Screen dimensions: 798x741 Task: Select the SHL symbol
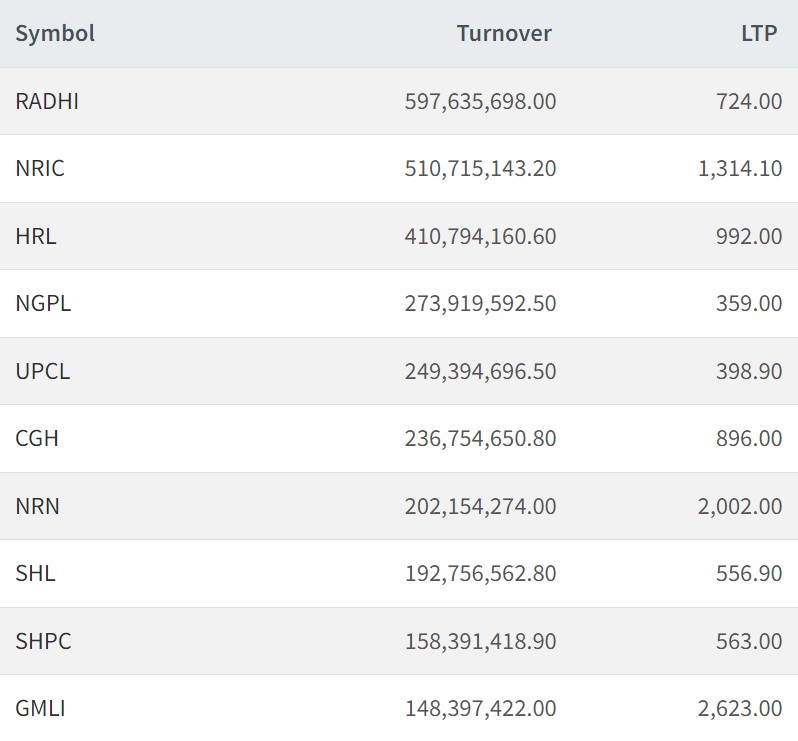(35, 573)
